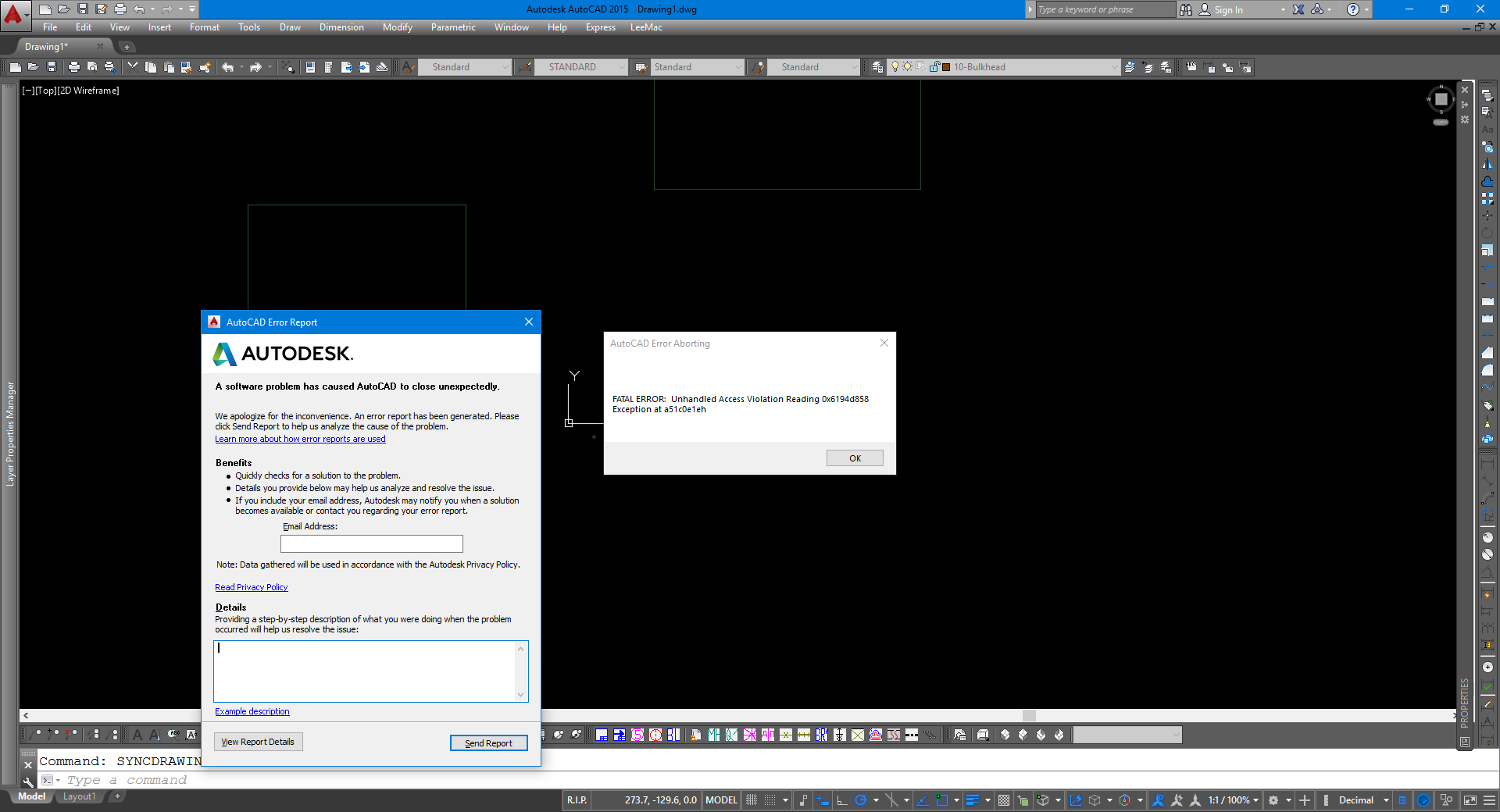
Task: Click the Redo arrow in Standard toolbar
Action: pos(255,67)
